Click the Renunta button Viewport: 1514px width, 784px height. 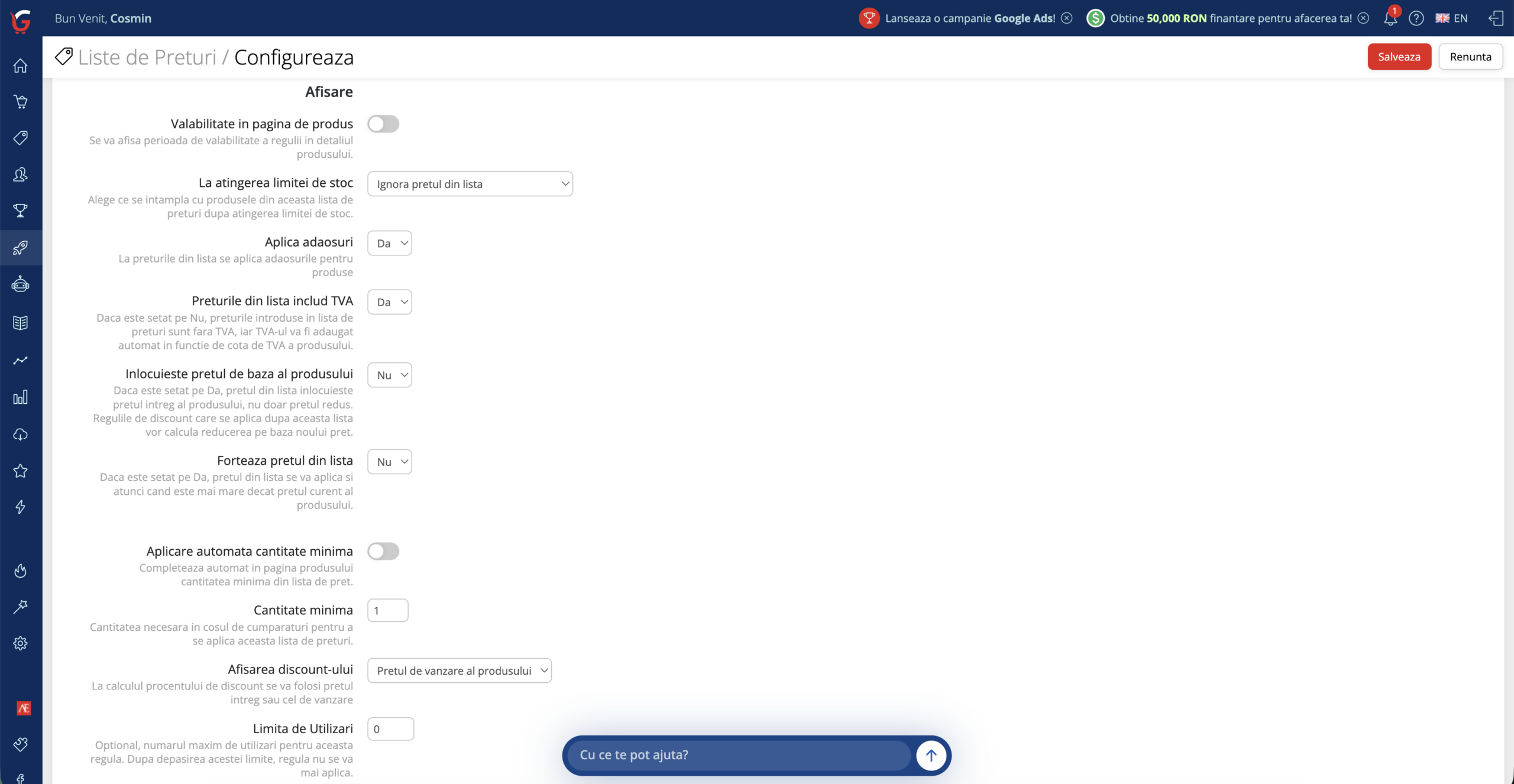click(1470, 57)
